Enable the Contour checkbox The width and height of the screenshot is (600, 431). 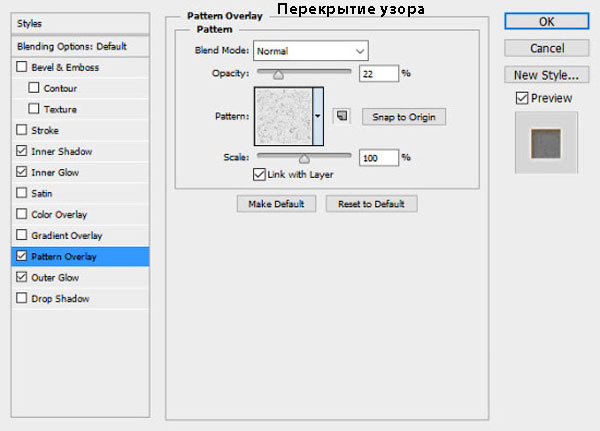coord(34,88)
